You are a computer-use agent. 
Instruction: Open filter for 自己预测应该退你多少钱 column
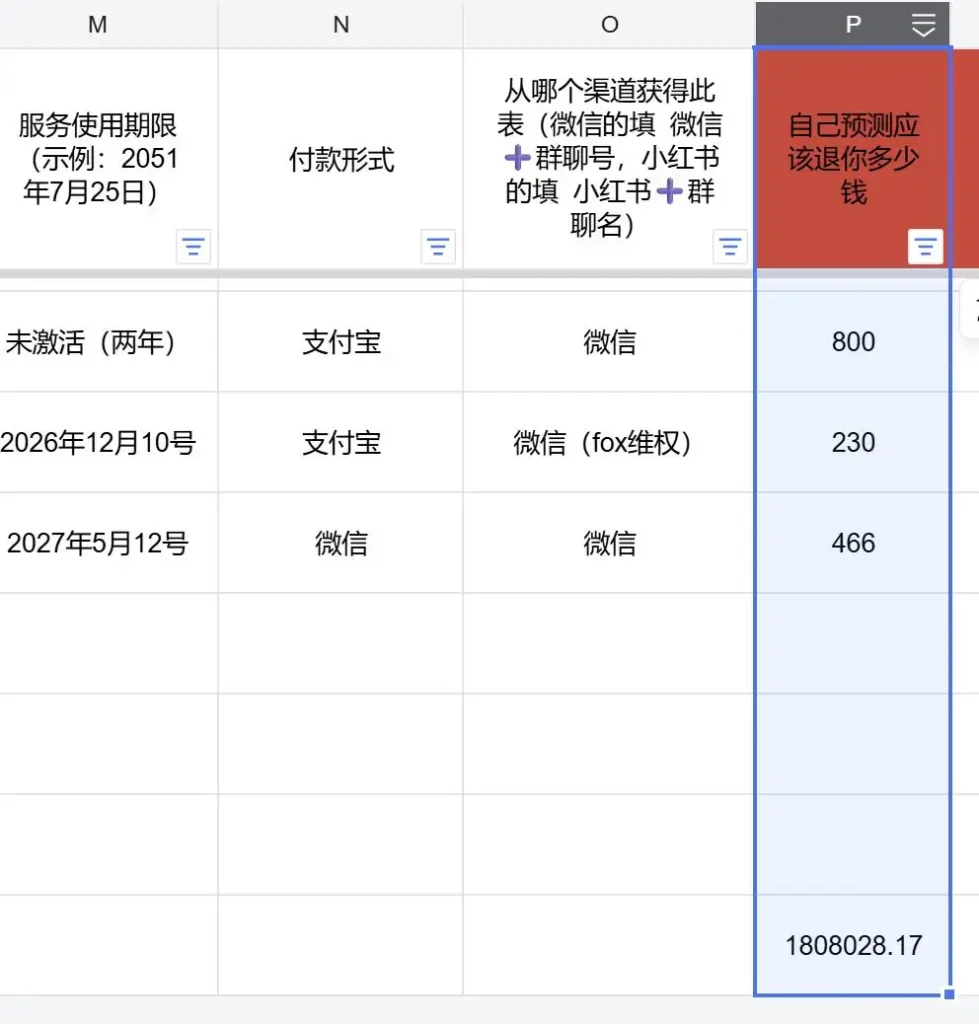coord(925,246)
